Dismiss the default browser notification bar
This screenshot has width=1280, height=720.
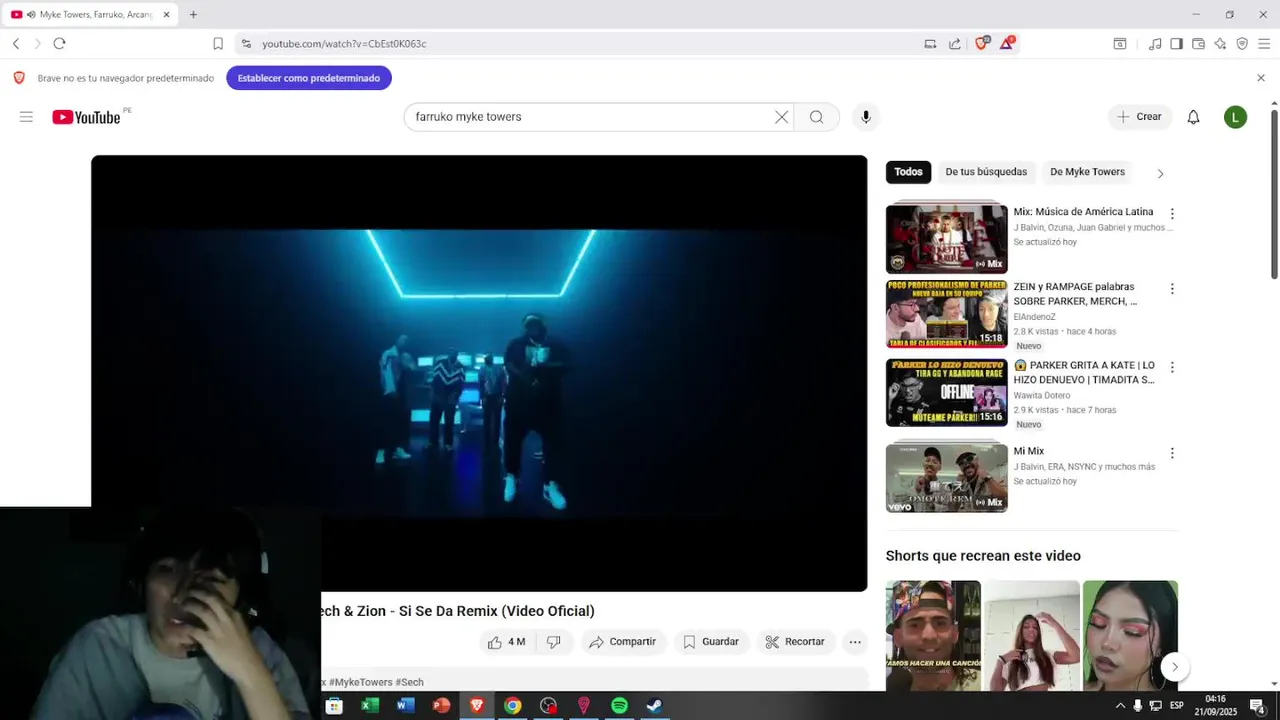click(x=1260, y=77)
